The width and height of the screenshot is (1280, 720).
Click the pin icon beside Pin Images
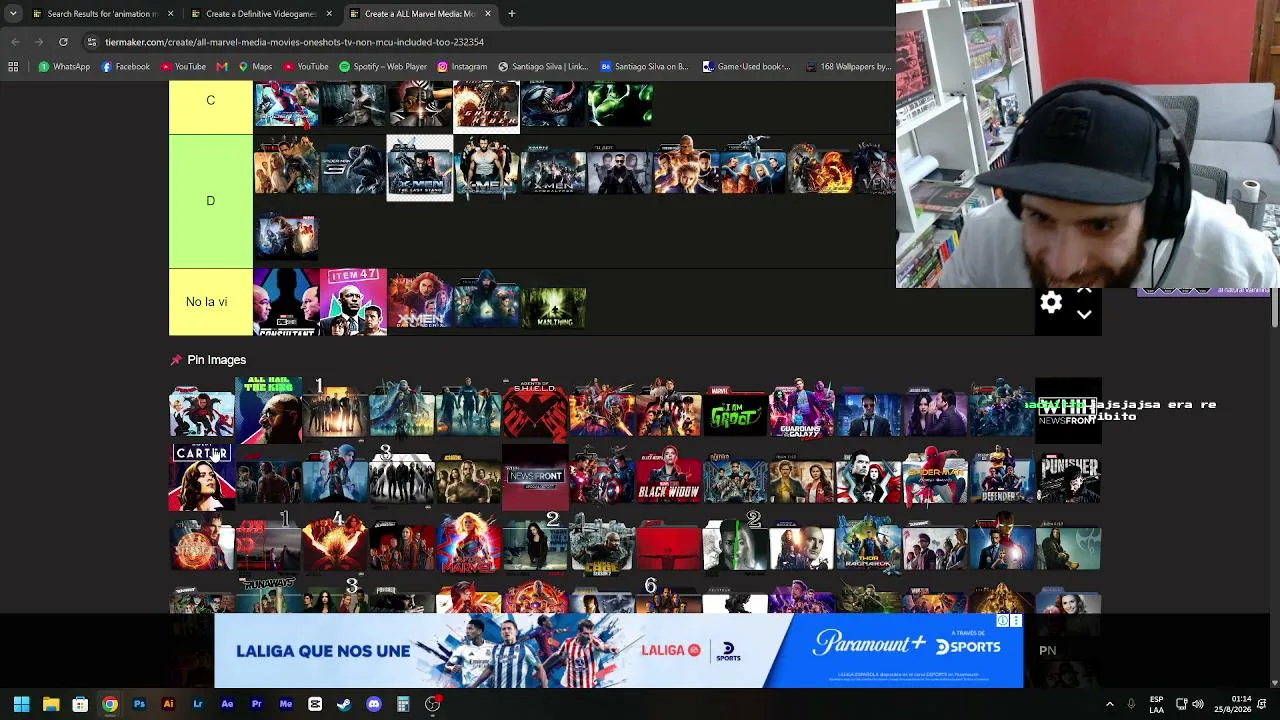click(176, 360)
